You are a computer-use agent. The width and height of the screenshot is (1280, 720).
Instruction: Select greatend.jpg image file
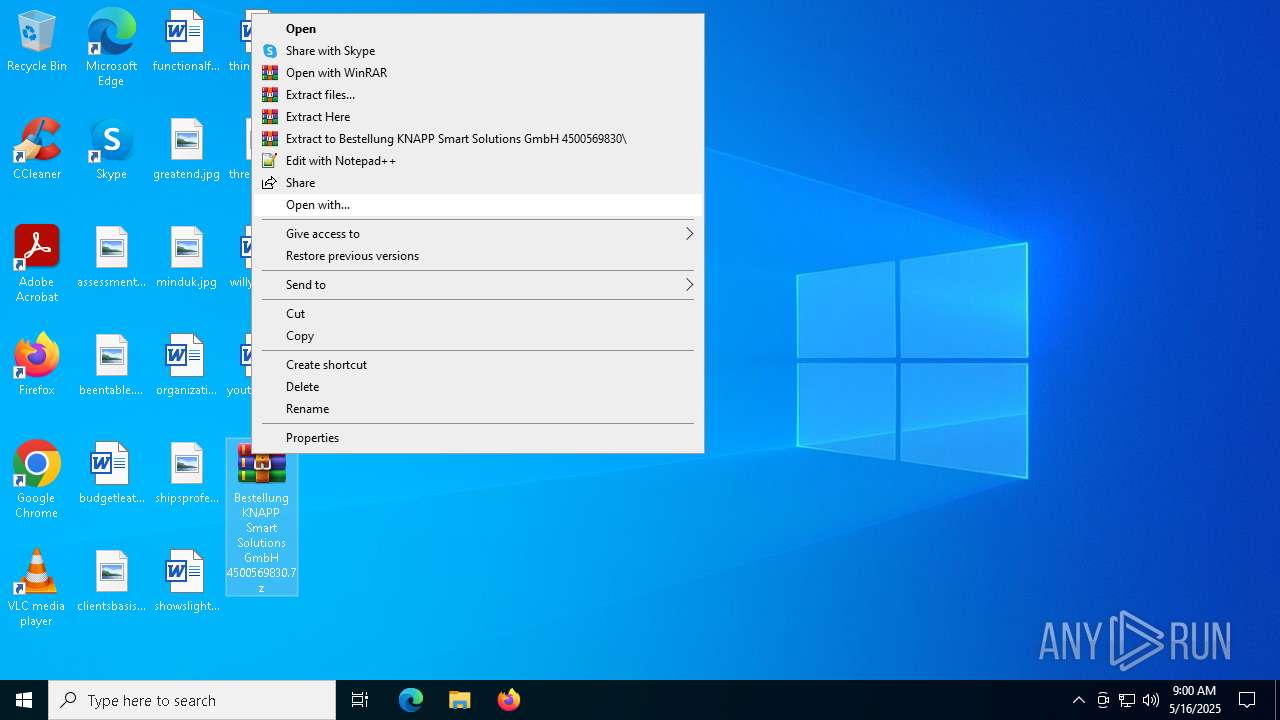point(186,150)
